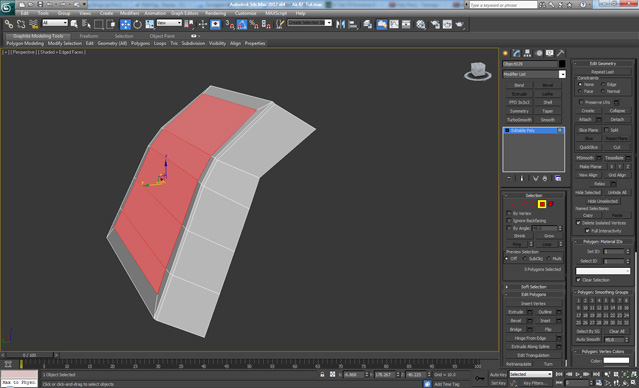This screenshot has width=639, height=388.
Task: Open the reference coordinate View dropdown
Action: pyautogui.click(x=169, y=23)
